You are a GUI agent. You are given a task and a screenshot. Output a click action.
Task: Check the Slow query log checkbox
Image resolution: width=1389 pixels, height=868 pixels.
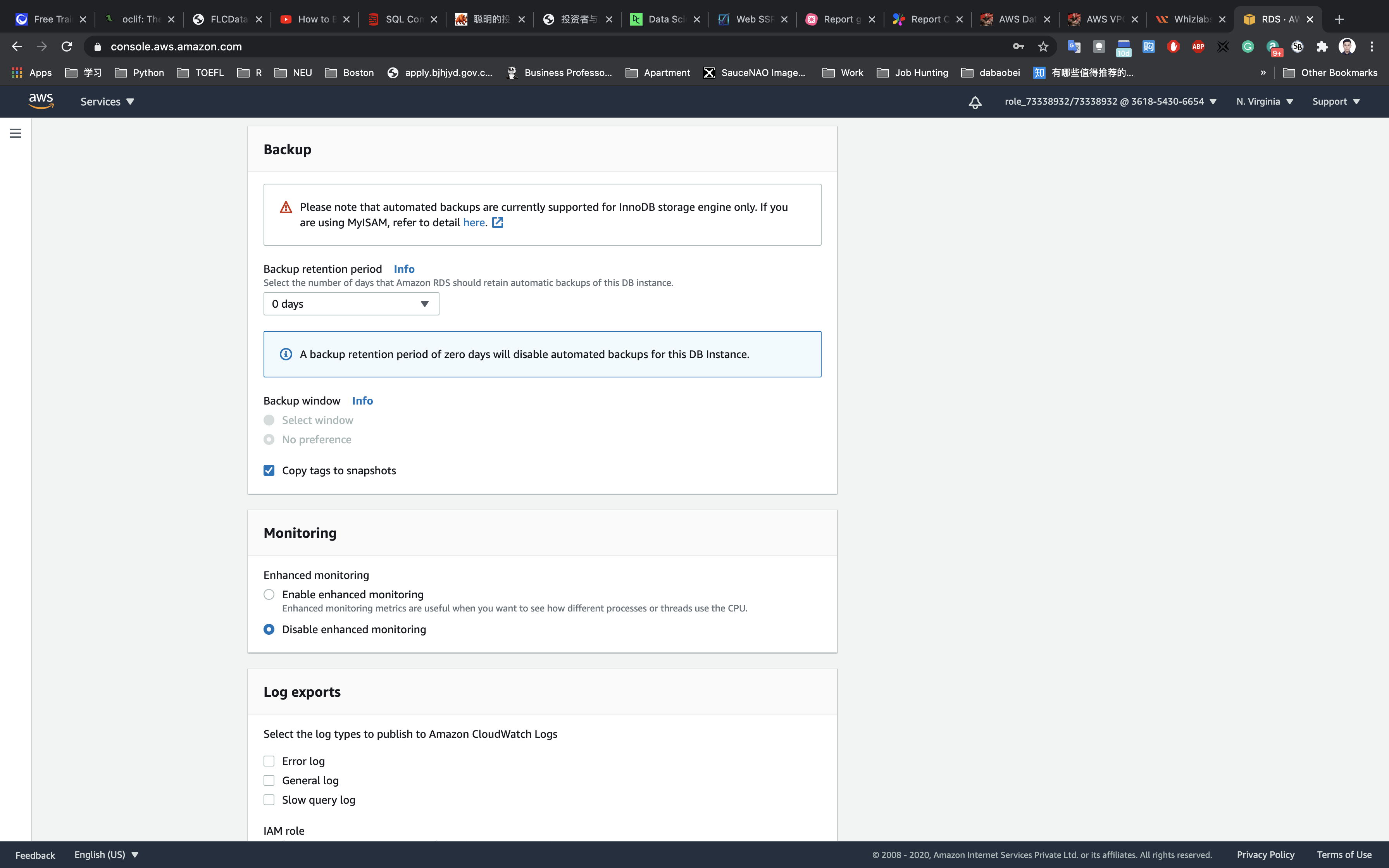(x=269, y=800)
